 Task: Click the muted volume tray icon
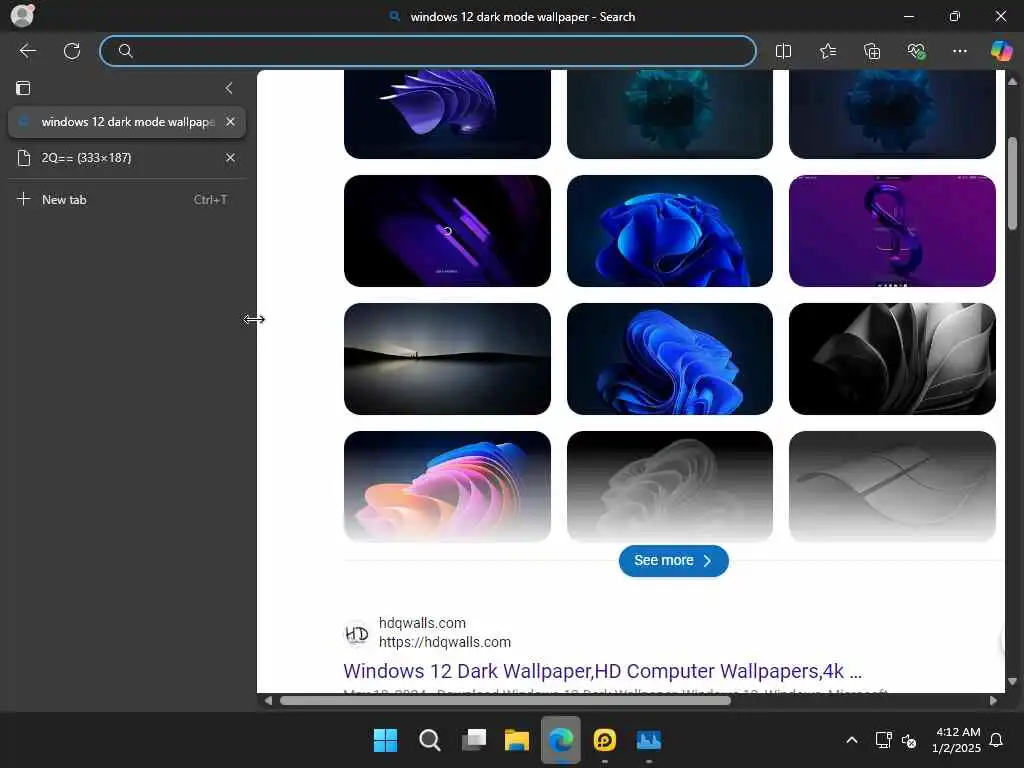click(x=908, y=741)
